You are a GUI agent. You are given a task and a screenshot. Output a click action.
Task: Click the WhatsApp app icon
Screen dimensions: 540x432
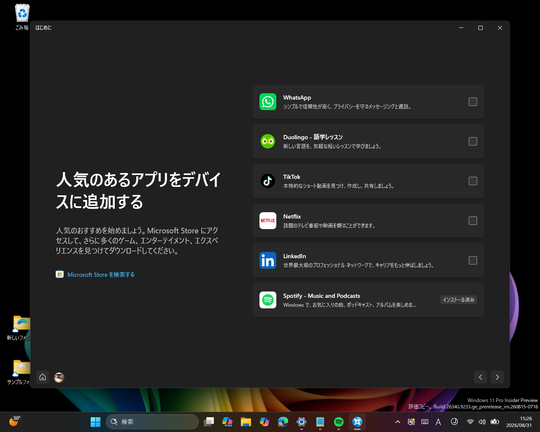pyautogui.click(x=268, y=102)
